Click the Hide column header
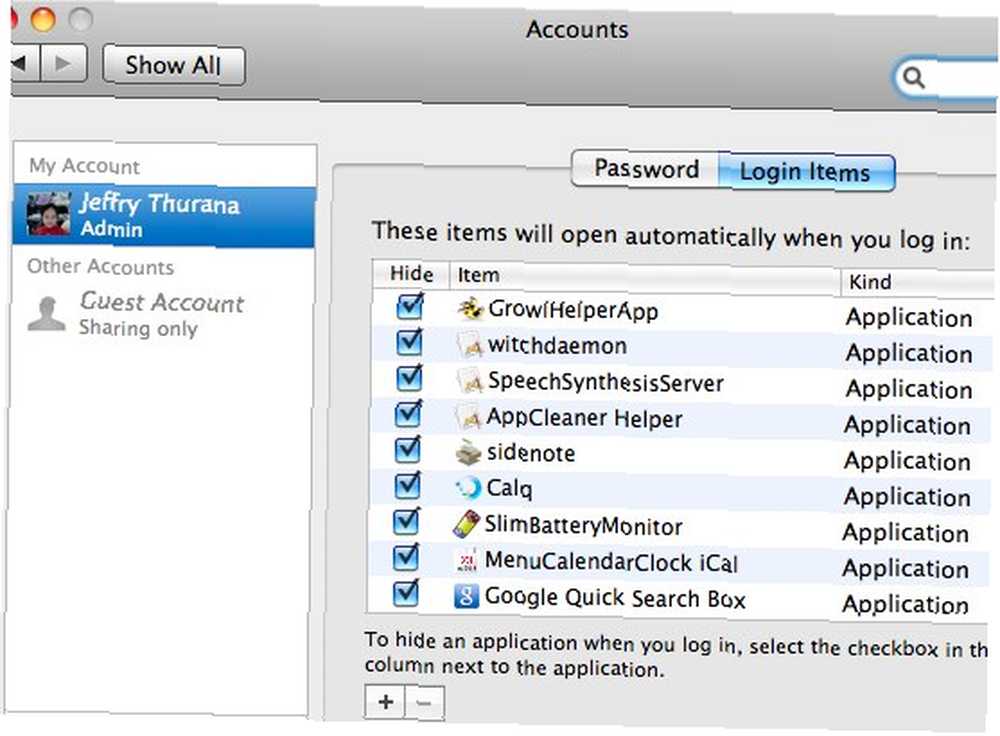Viewport: 1000px width, 736px height. pyautogui.click(x=411, y=274)
